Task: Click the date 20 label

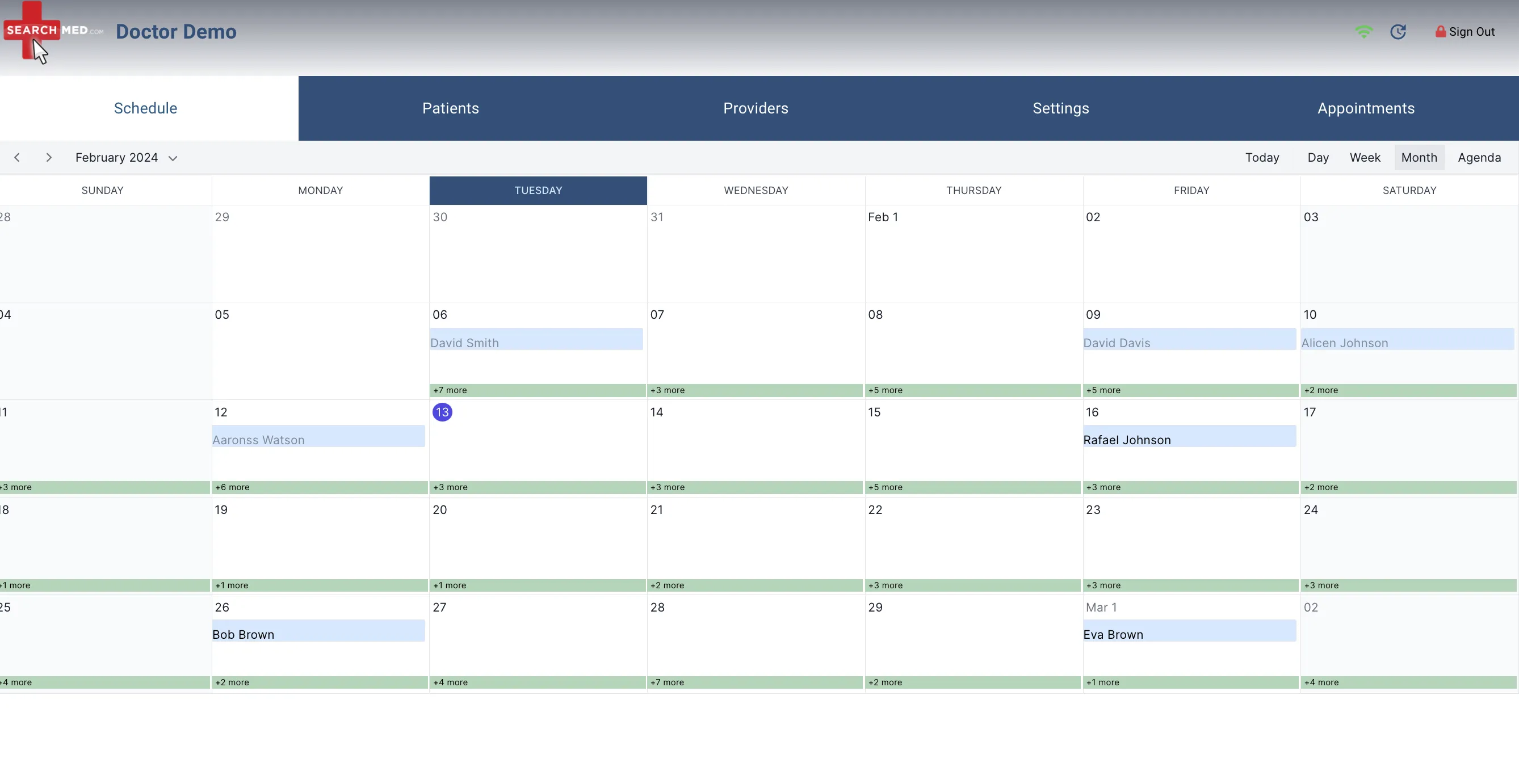Action: click(440, 510)
